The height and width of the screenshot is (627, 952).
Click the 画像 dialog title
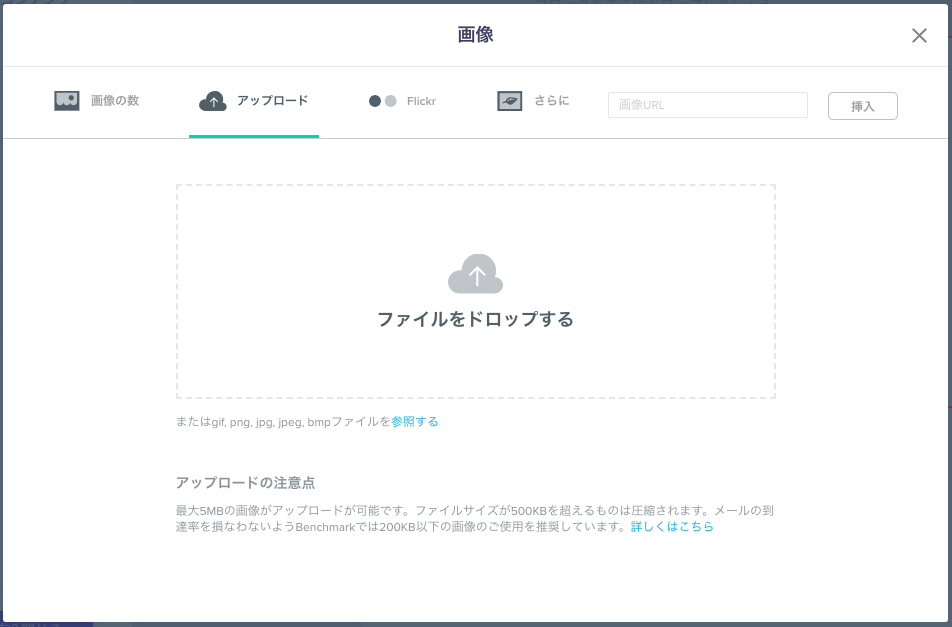coord(475,35)
